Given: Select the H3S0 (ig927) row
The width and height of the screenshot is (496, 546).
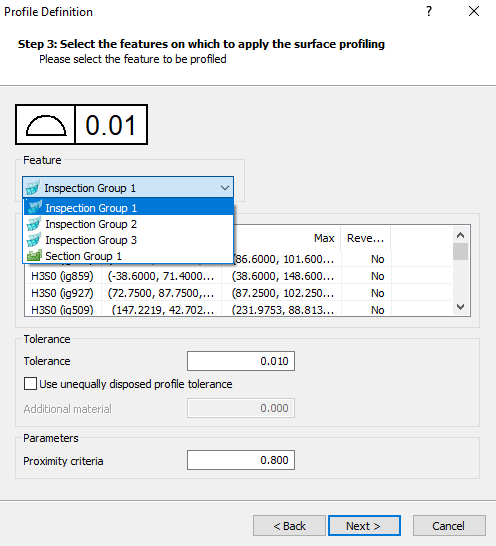Looking at the screenshot, I should pyautogui.click(x=239, y=293).
